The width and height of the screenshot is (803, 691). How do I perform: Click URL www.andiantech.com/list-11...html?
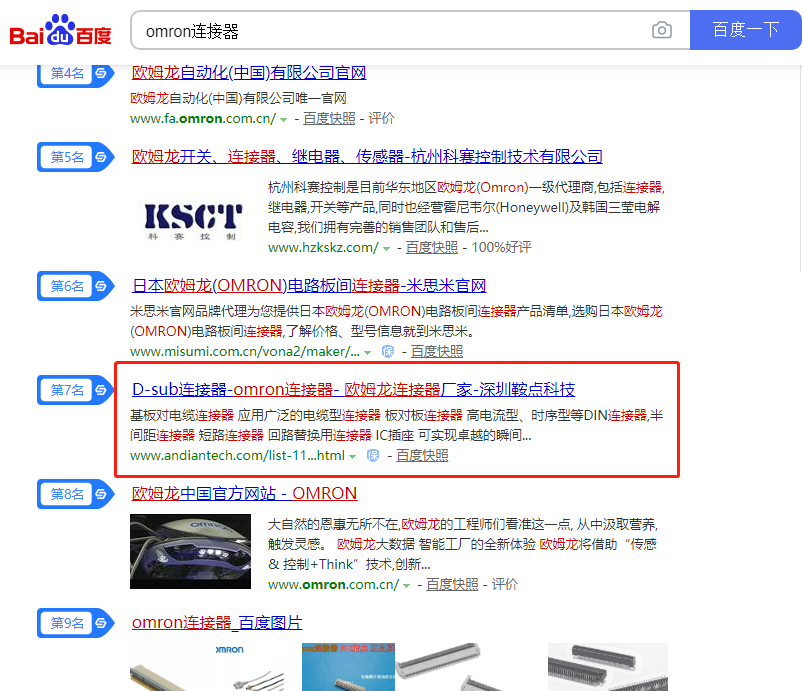click(x=238, y=455)
